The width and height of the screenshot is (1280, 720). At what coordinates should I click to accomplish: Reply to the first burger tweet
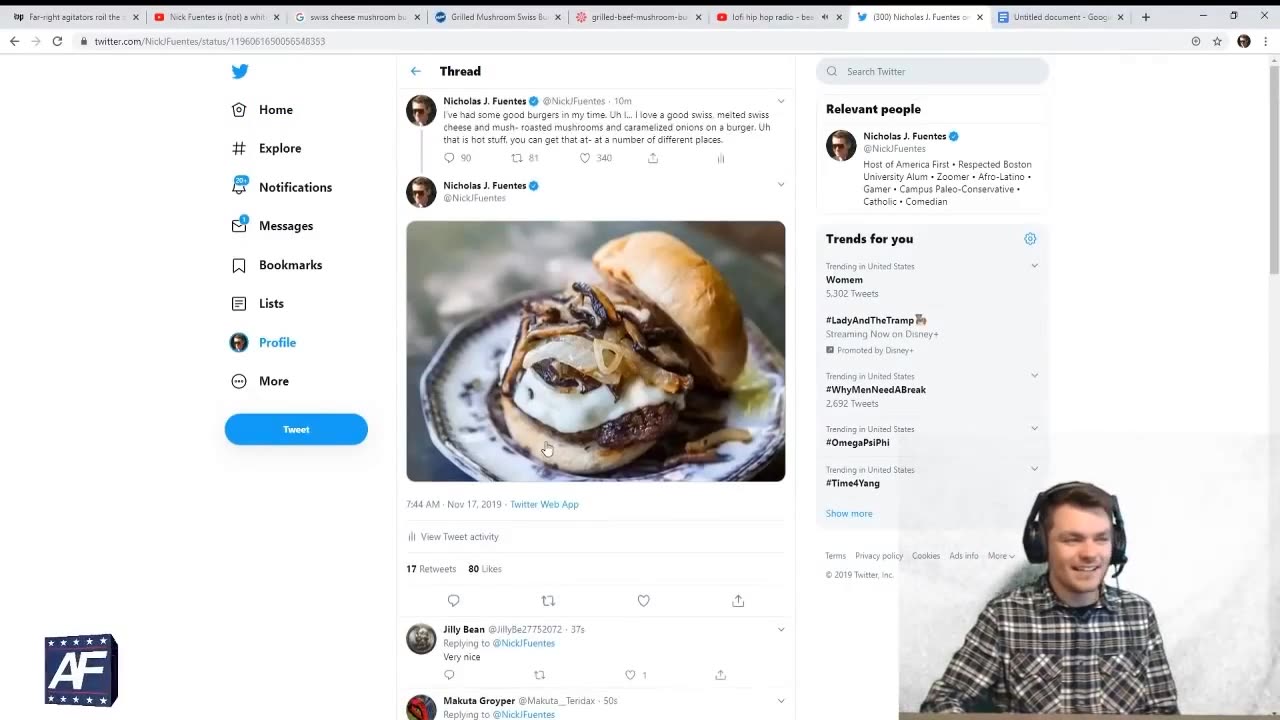[449, 158]
